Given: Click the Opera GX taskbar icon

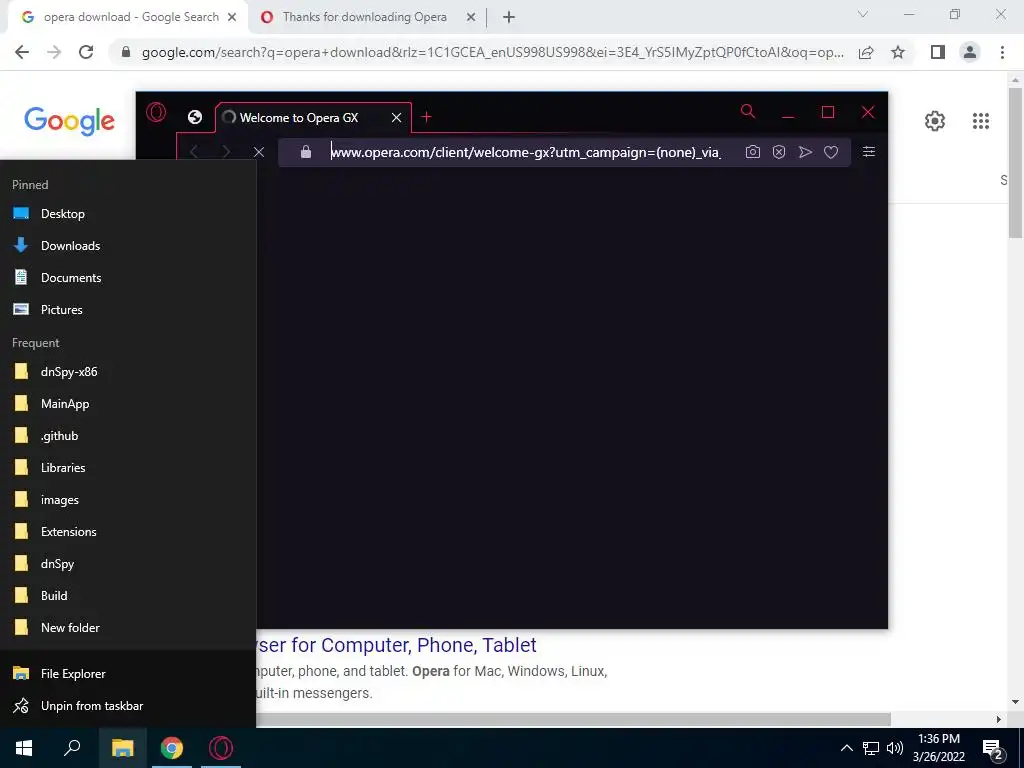Looking at the screenshot, I should [x=221, y=748].
